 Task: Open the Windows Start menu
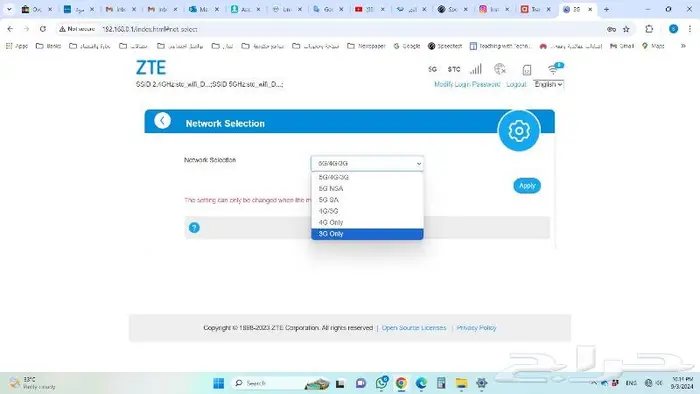coord(219,383)
